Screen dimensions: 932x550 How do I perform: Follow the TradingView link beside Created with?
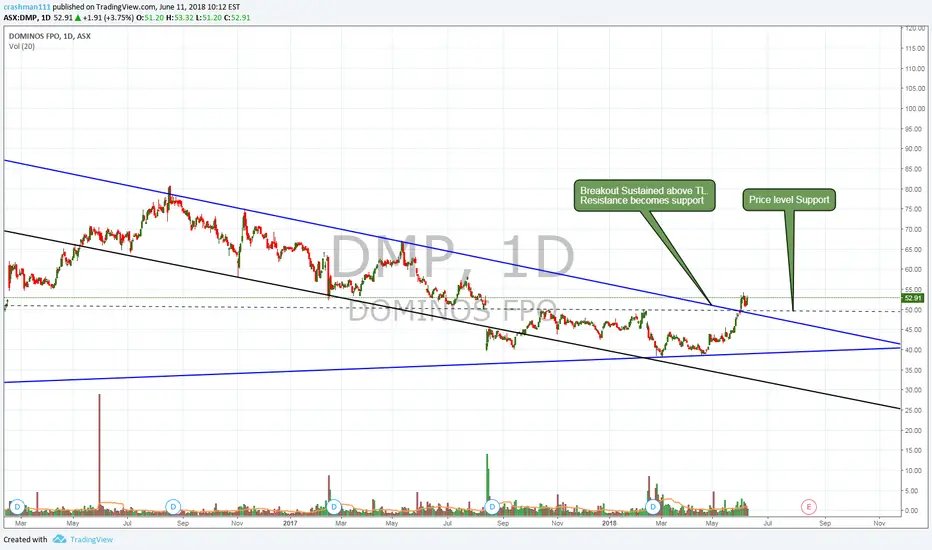point(91,539)
